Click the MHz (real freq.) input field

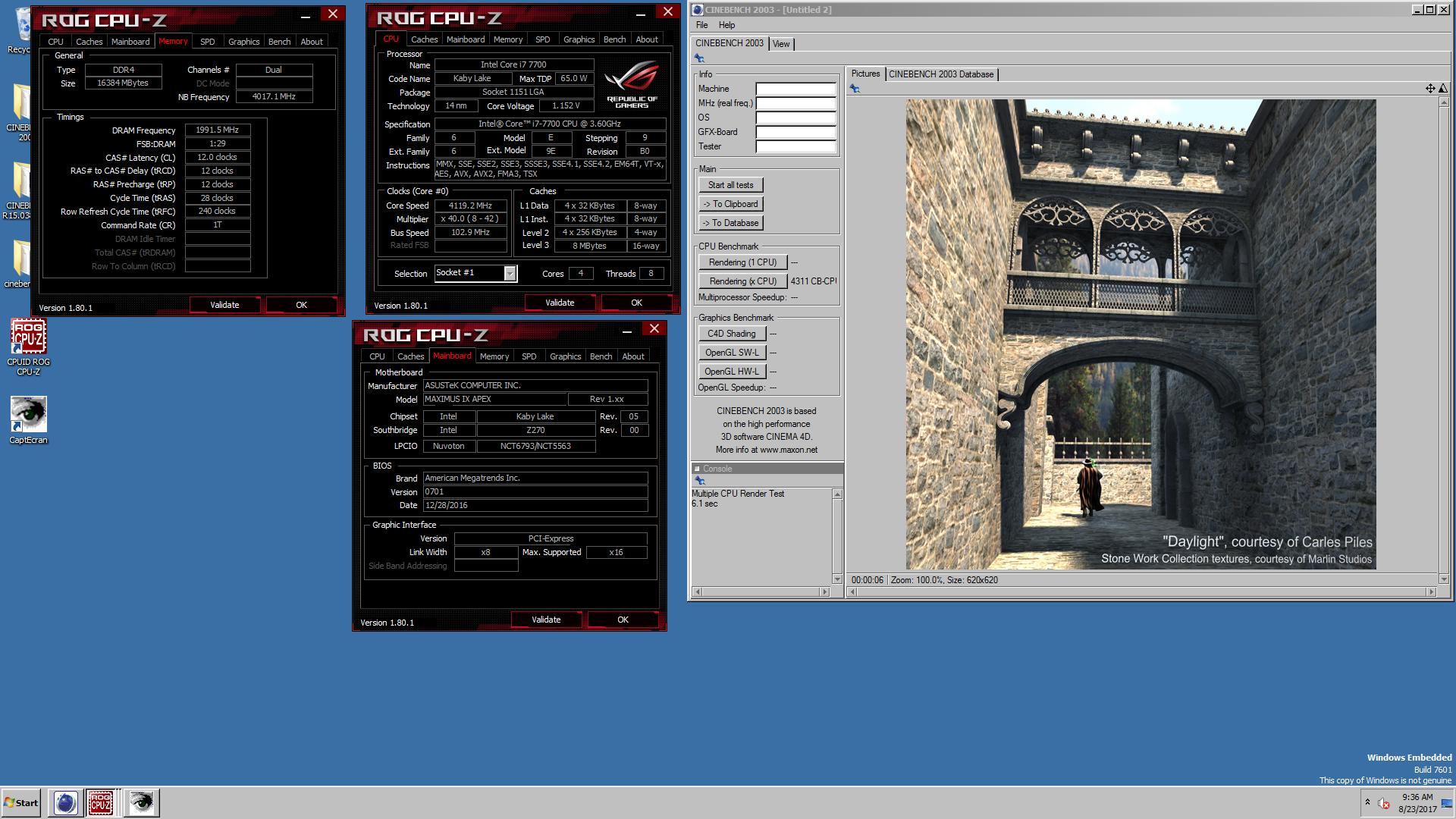[x=795, y=103]
